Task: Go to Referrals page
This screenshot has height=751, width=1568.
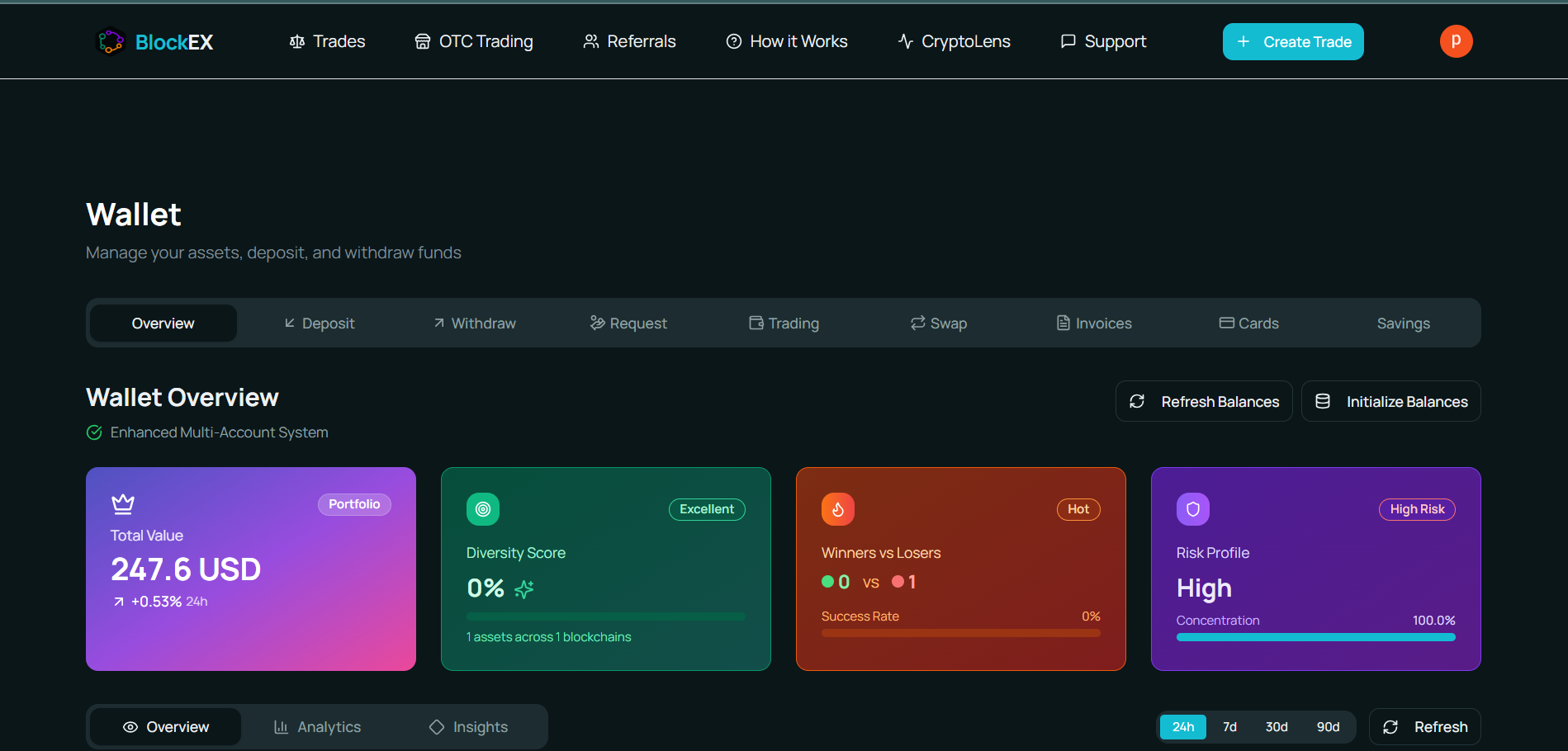Action: coord(629,41)
